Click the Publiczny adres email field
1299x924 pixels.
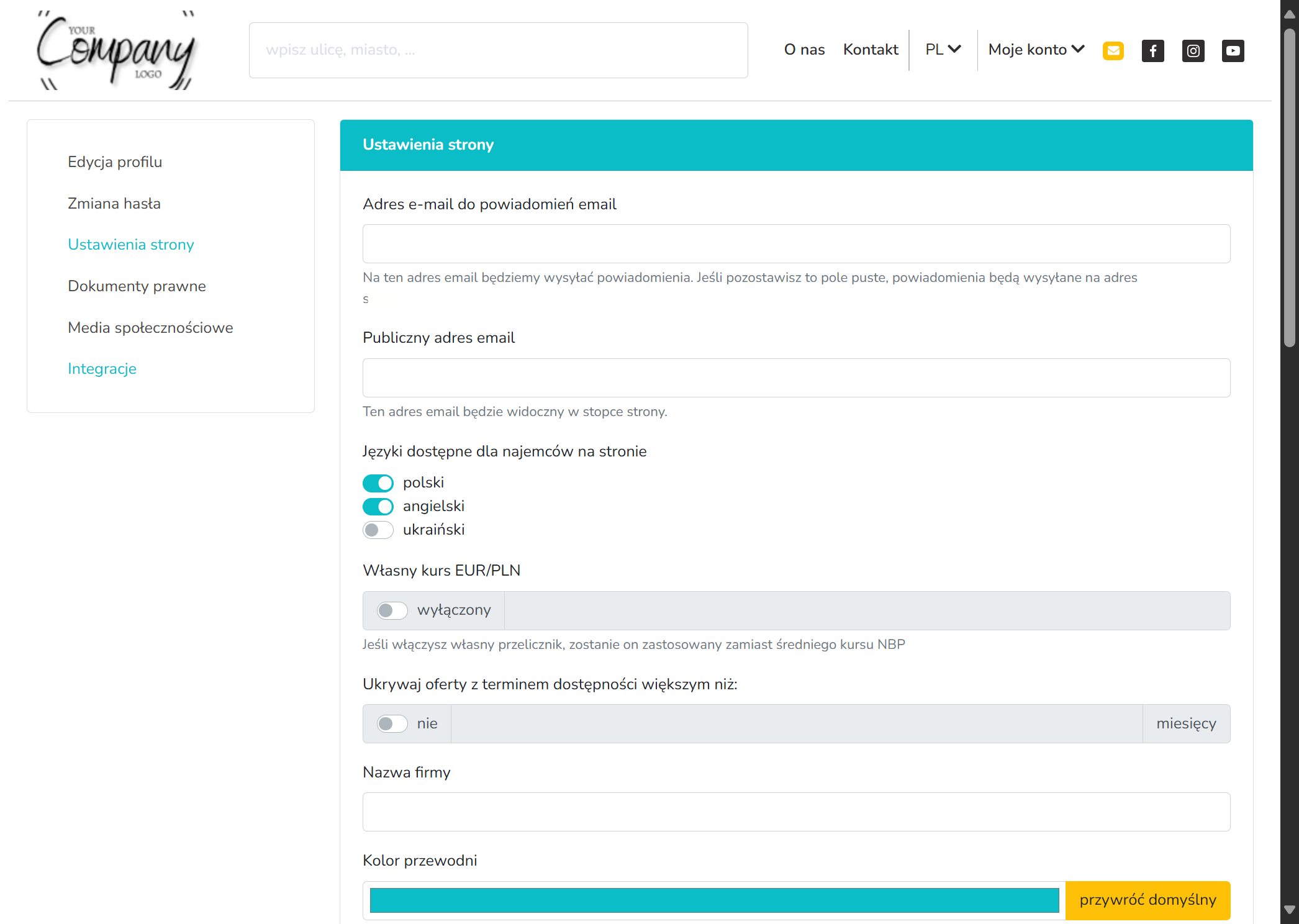[796, 378]
